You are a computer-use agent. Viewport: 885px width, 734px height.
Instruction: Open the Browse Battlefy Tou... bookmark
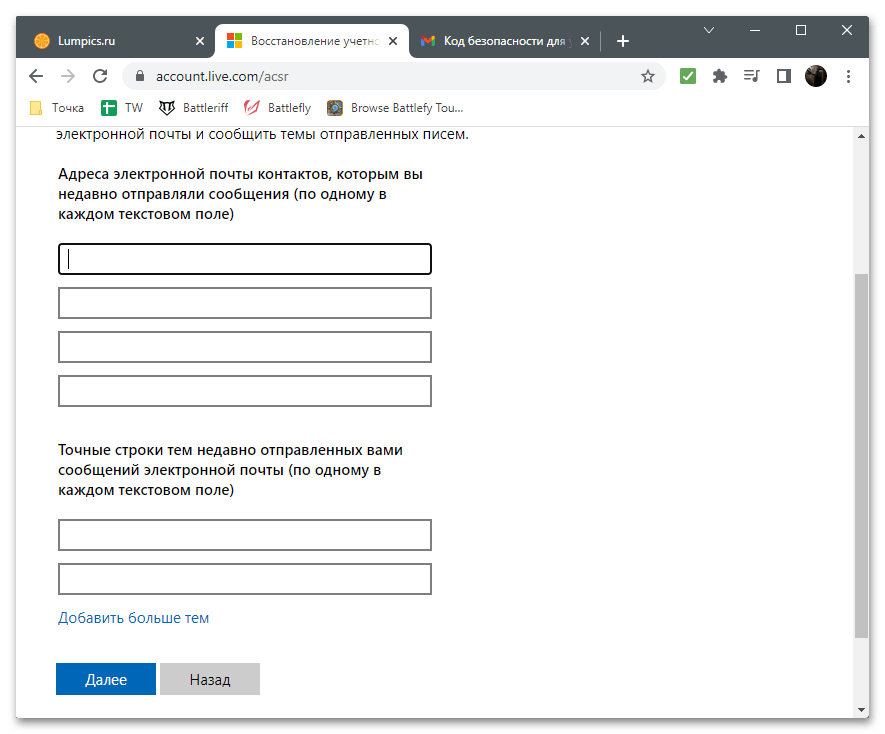[395, 108]
